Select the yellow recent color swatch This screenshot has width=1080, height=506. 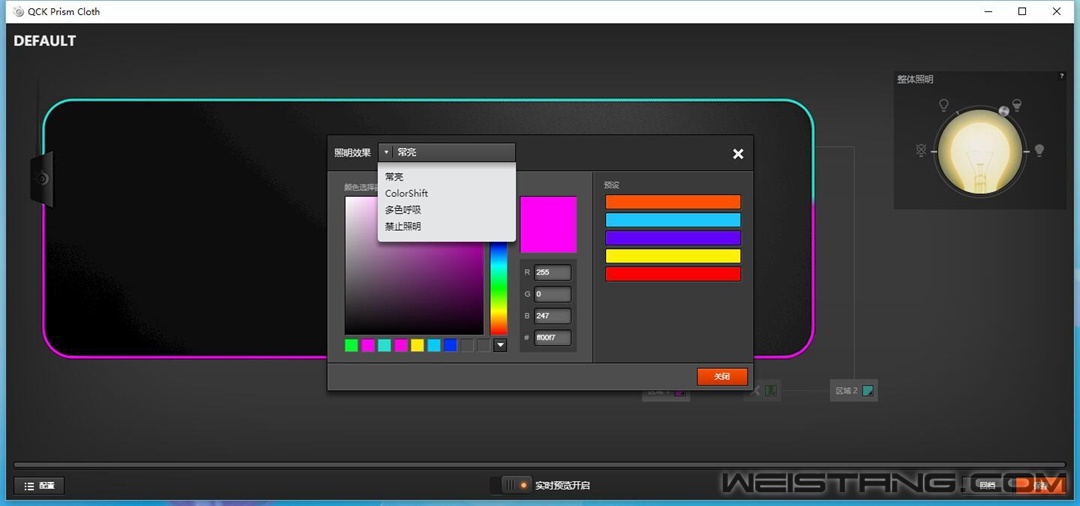point(417,346)
